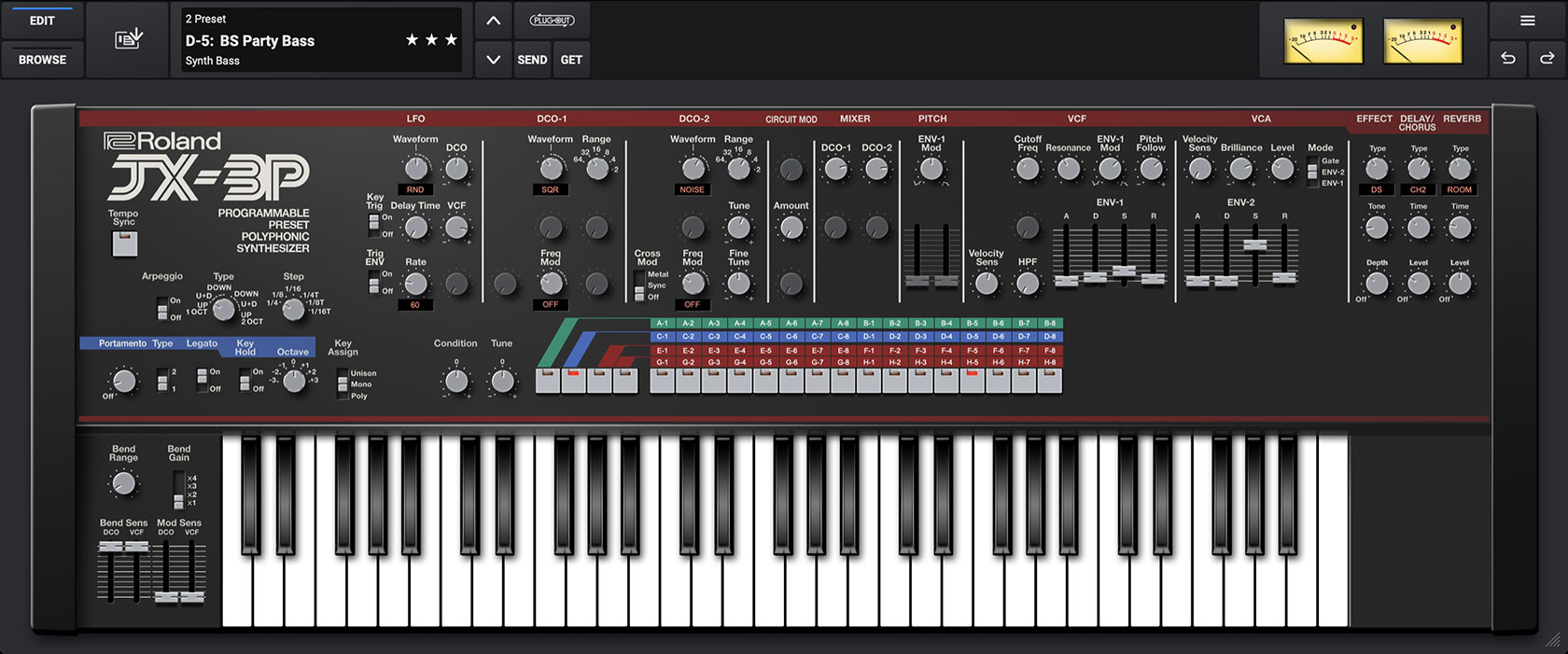The height and width of the screenshot is (654, 1568).
Task: Open the Delay/Chorus type CH2 display
Action: 1419,189
